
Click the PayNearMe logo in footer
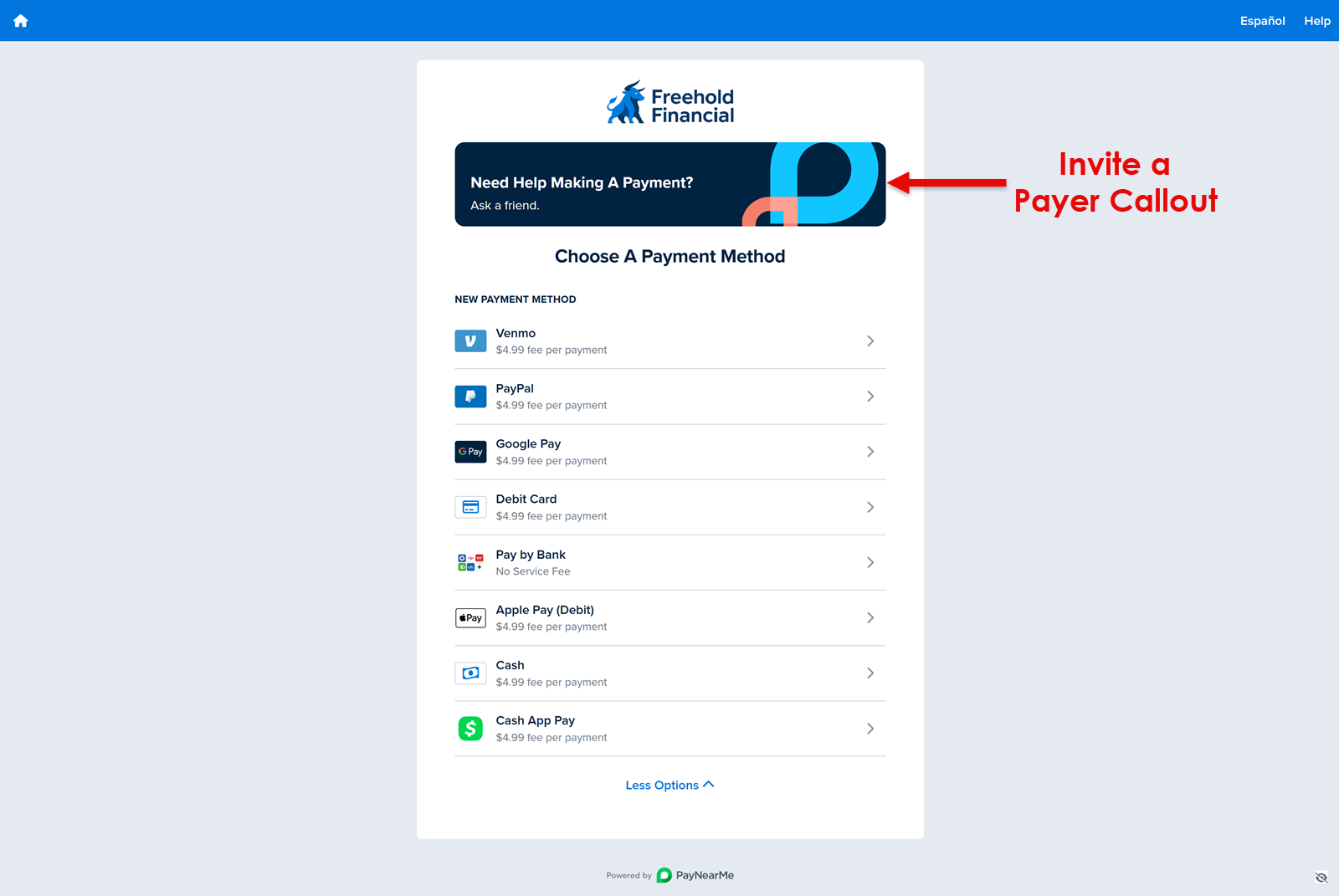(x=695, y=875)
